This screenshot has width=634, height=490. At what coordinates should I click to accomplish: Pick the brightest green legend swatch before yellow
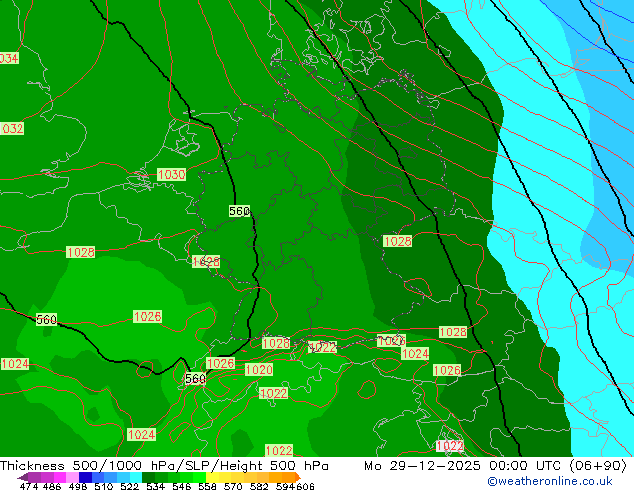tap(199, 477)
